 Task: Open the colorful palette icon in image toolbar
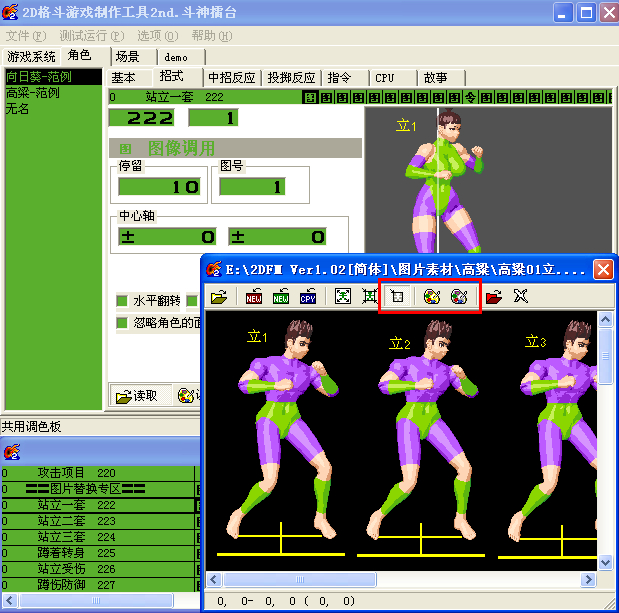(x=432, y=296)
